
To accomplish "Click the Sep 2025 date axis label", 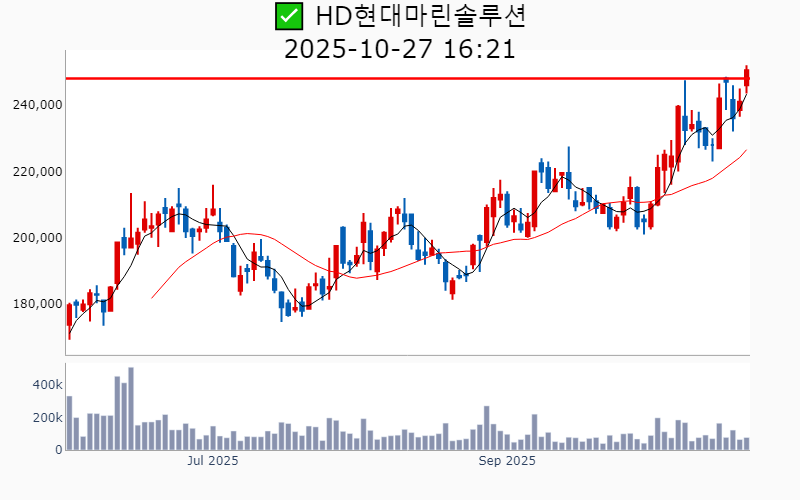I will [507, 461].
